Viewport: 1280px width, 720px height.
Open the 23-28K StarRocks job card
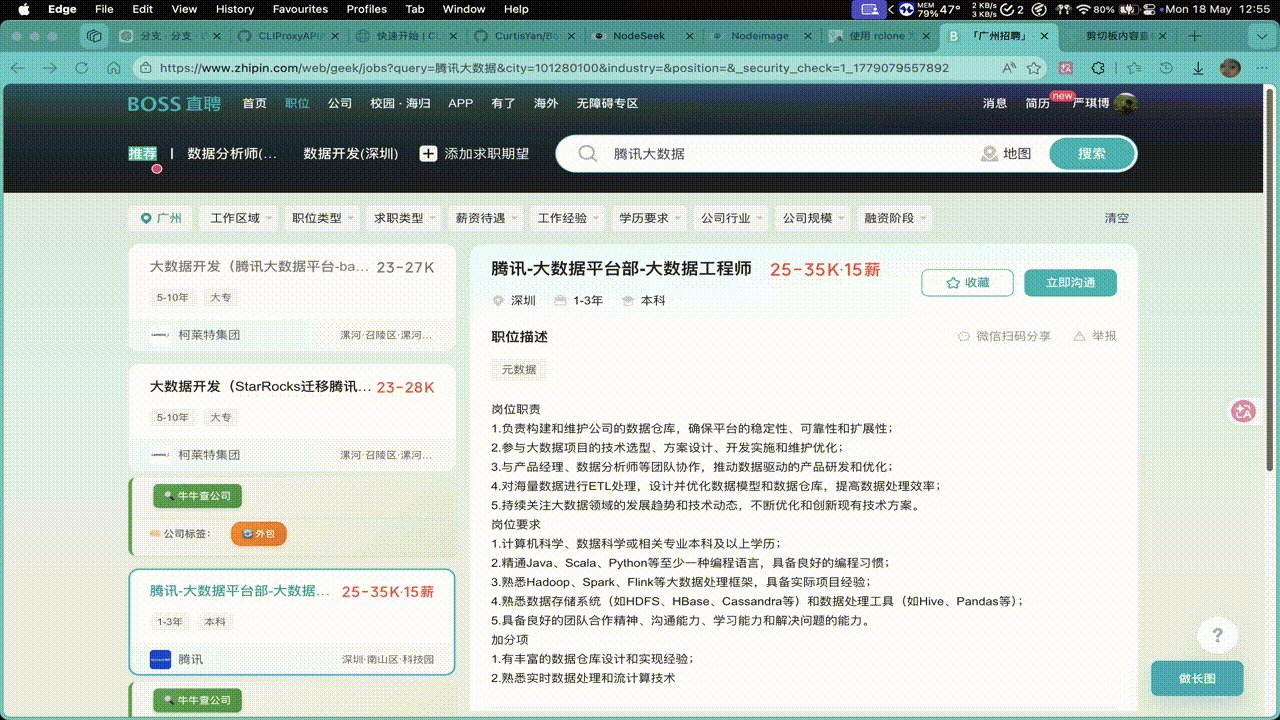click(x=292, y=417)
